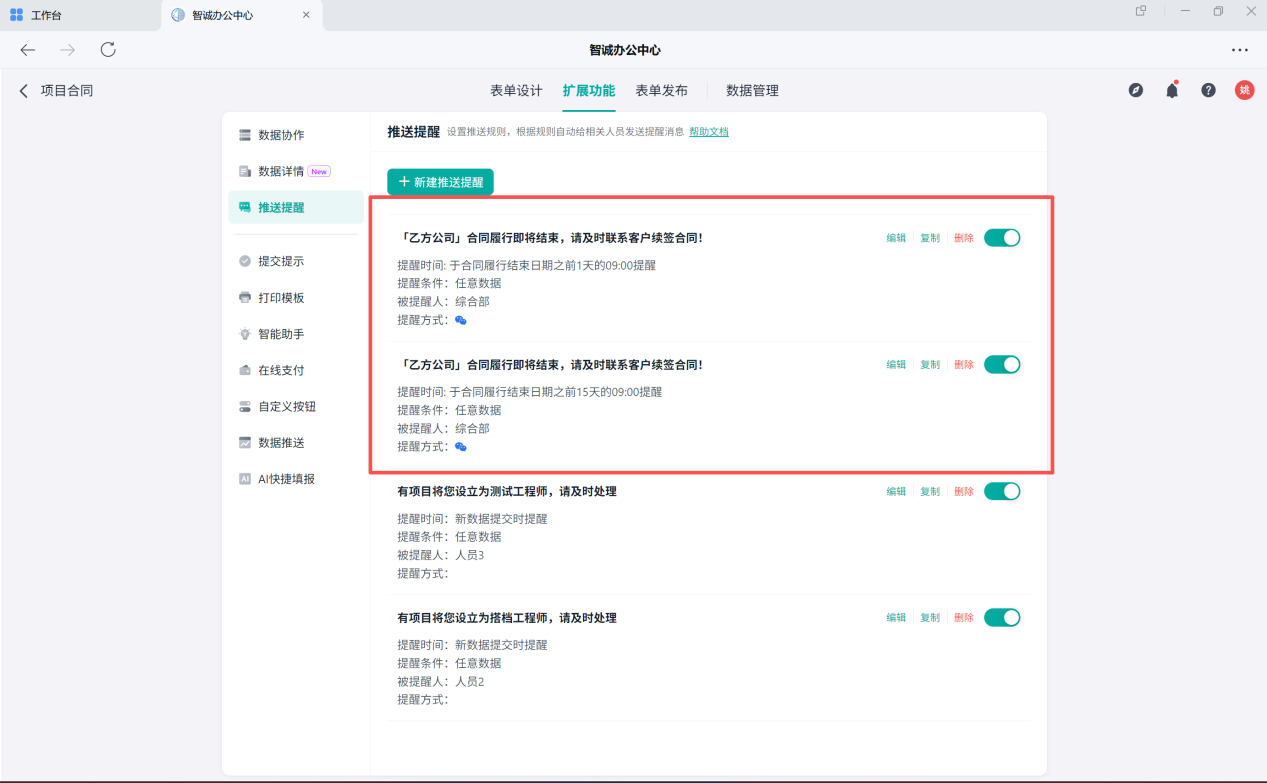Edit the 测试工程师 reminder
Screen dimensions: 1267x783
896,492
